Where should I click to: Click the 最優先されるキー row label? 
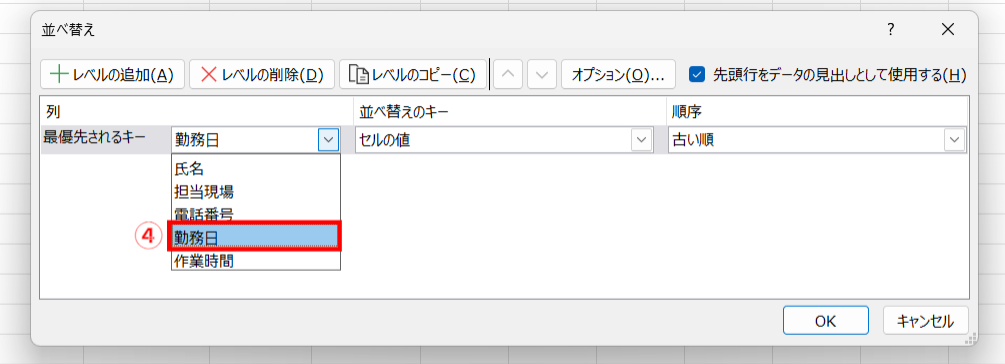click(96, 136)
